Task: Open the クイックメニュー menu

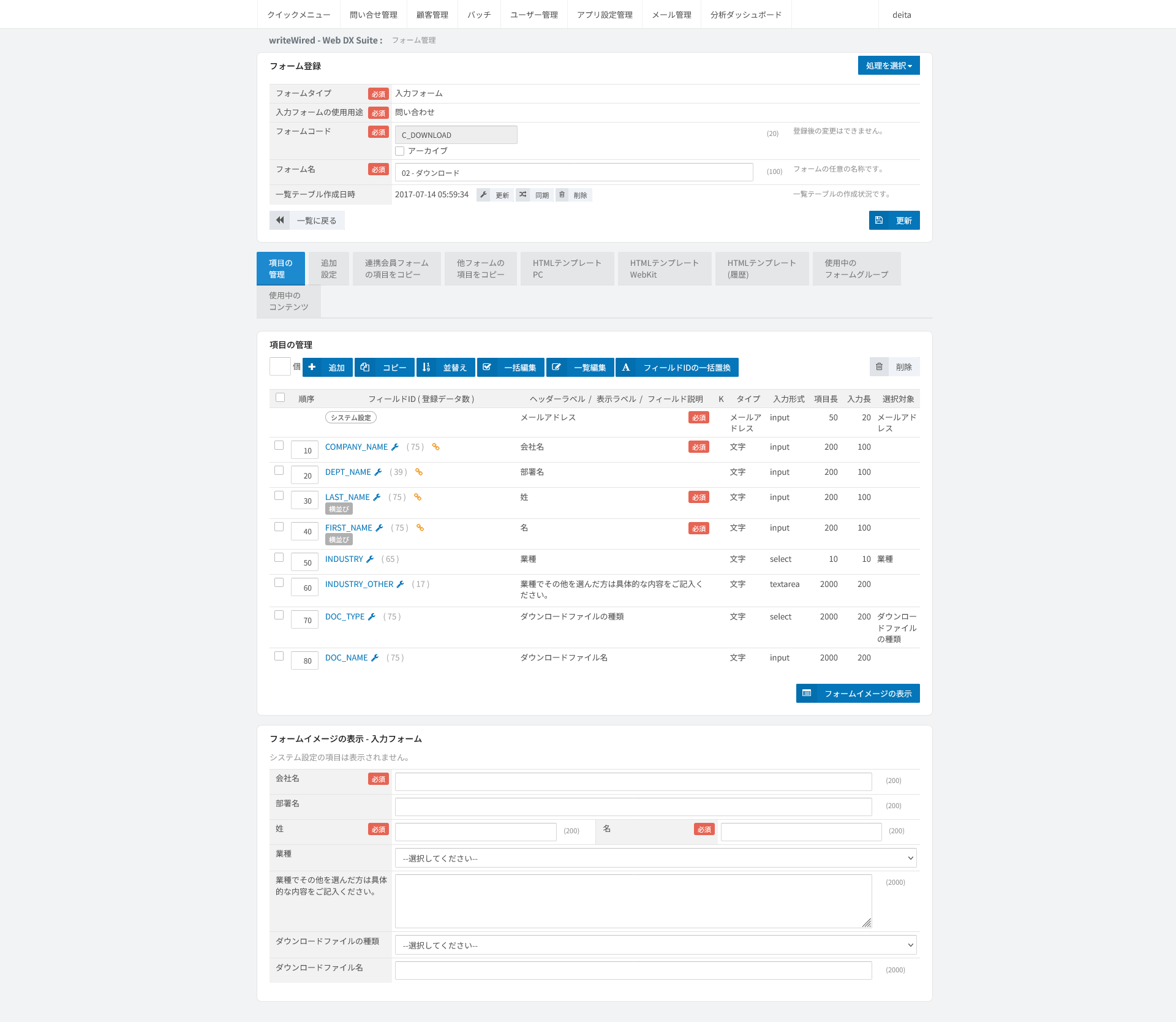Action: (299, 15)
